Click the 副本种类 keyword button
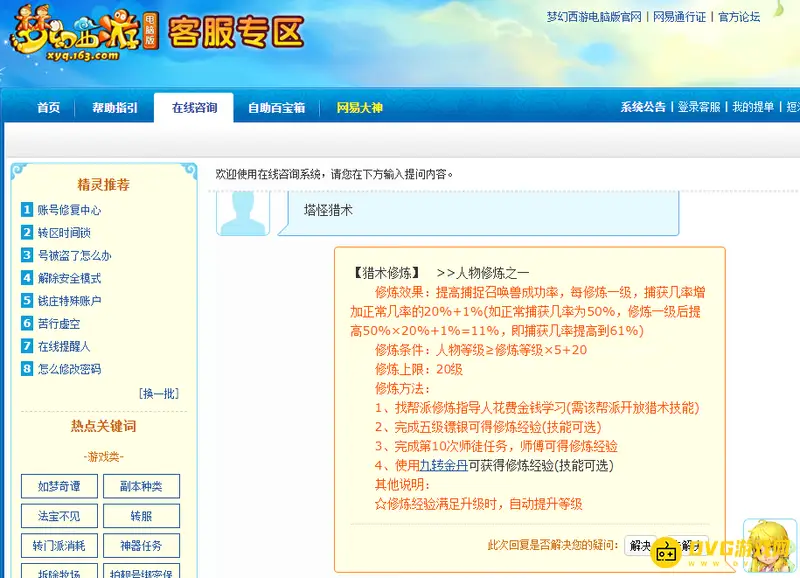Image resolution: width=800 pixels, height=578 pixels. 141,486
